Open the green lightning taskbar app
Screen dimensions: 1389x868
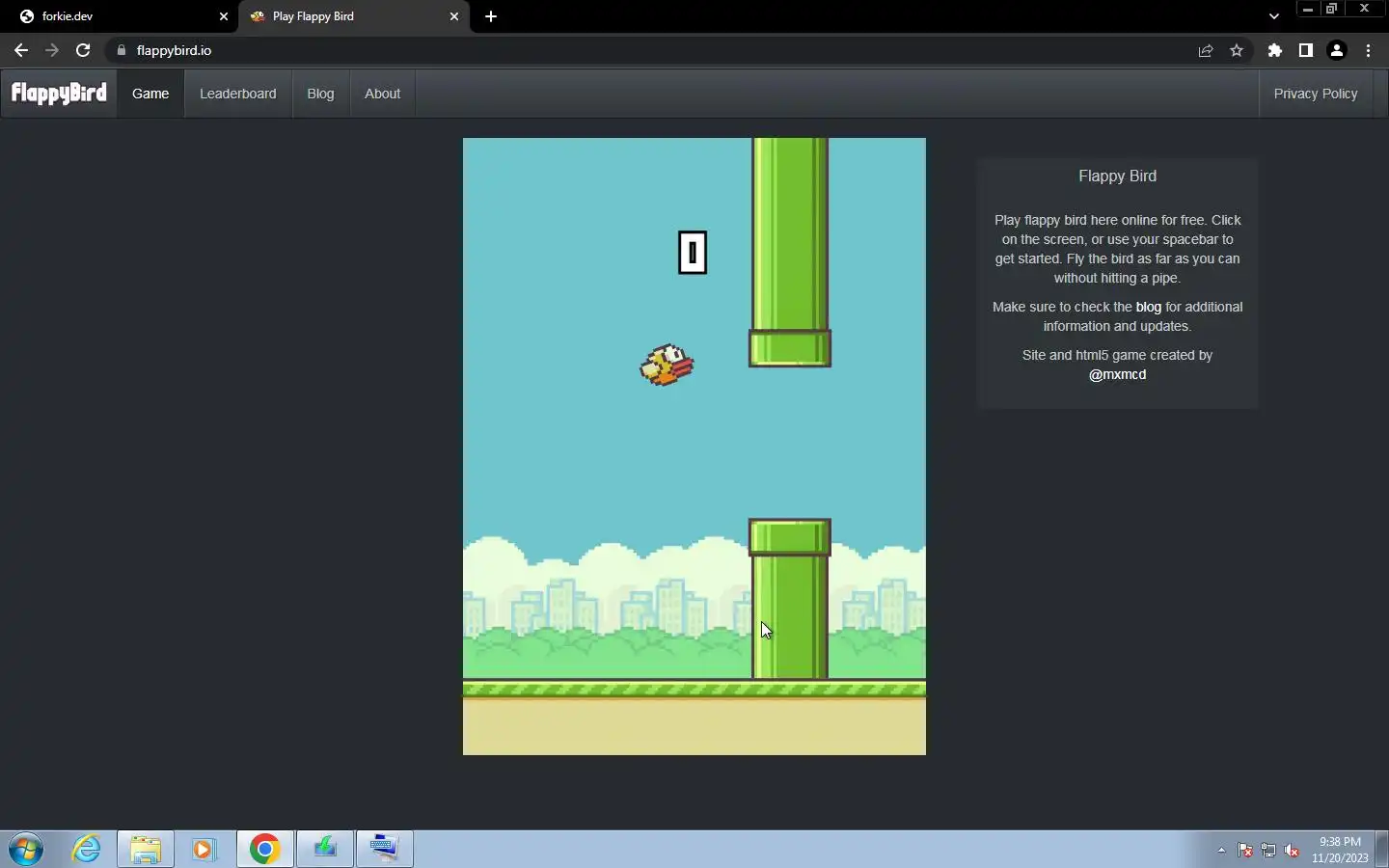(x=325, y=849)
